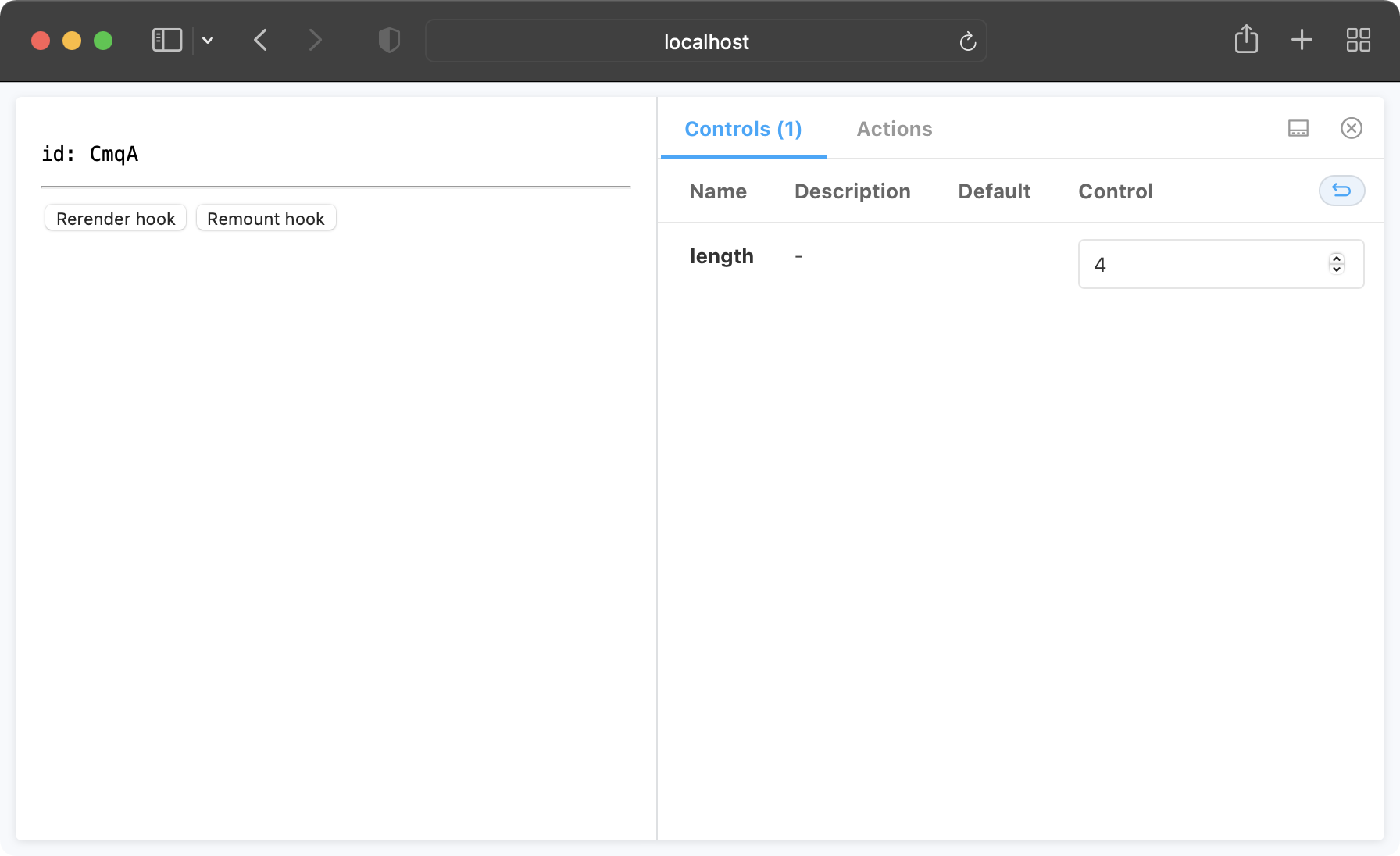Click the share icon in browser toolbar
Image resolution: width=1400 pixels, height=856 pixels.
(x=1247, y=40)
